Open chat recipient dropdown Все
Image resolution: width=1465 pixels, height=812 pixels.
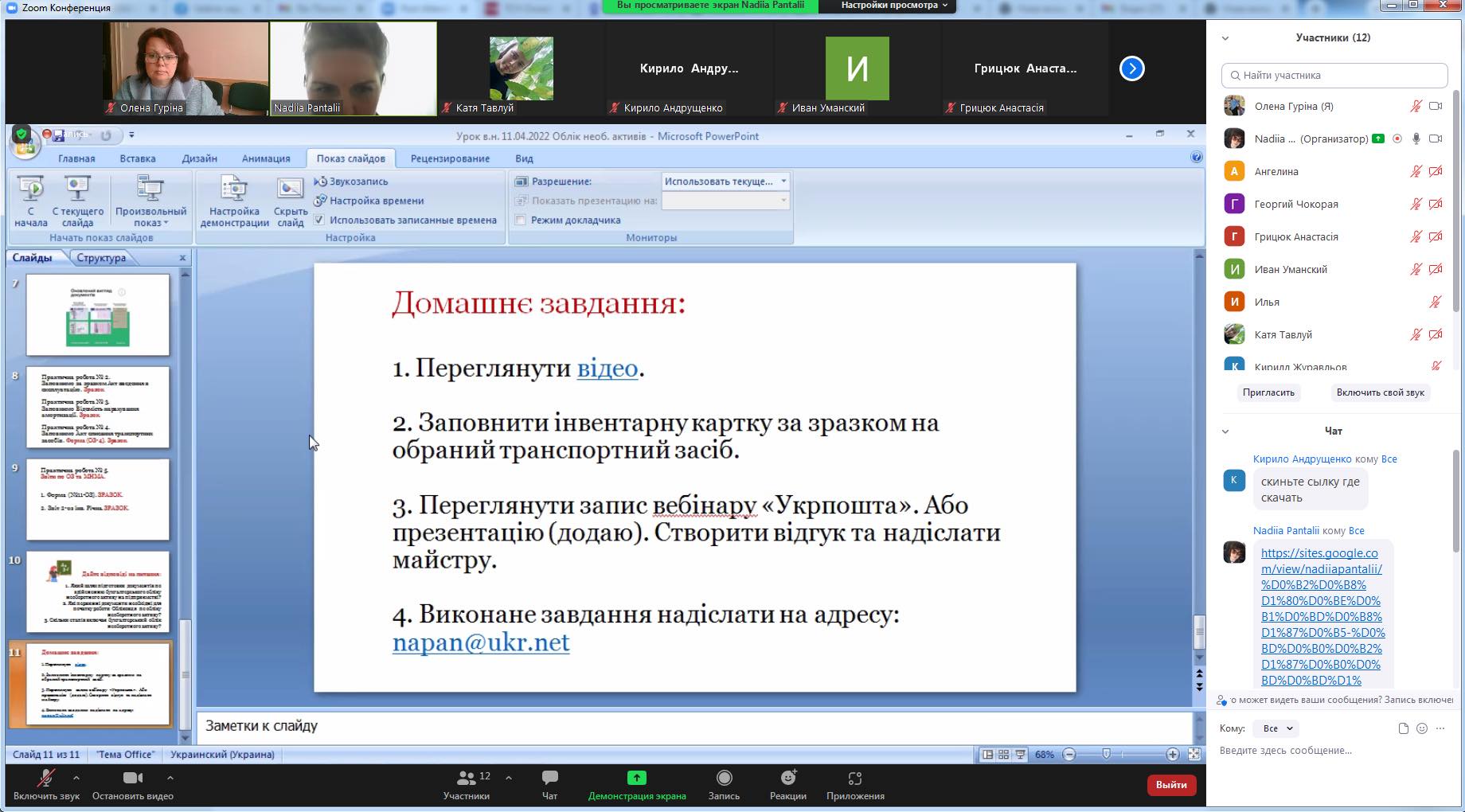pyautogui.click(x=1276, y=728)
